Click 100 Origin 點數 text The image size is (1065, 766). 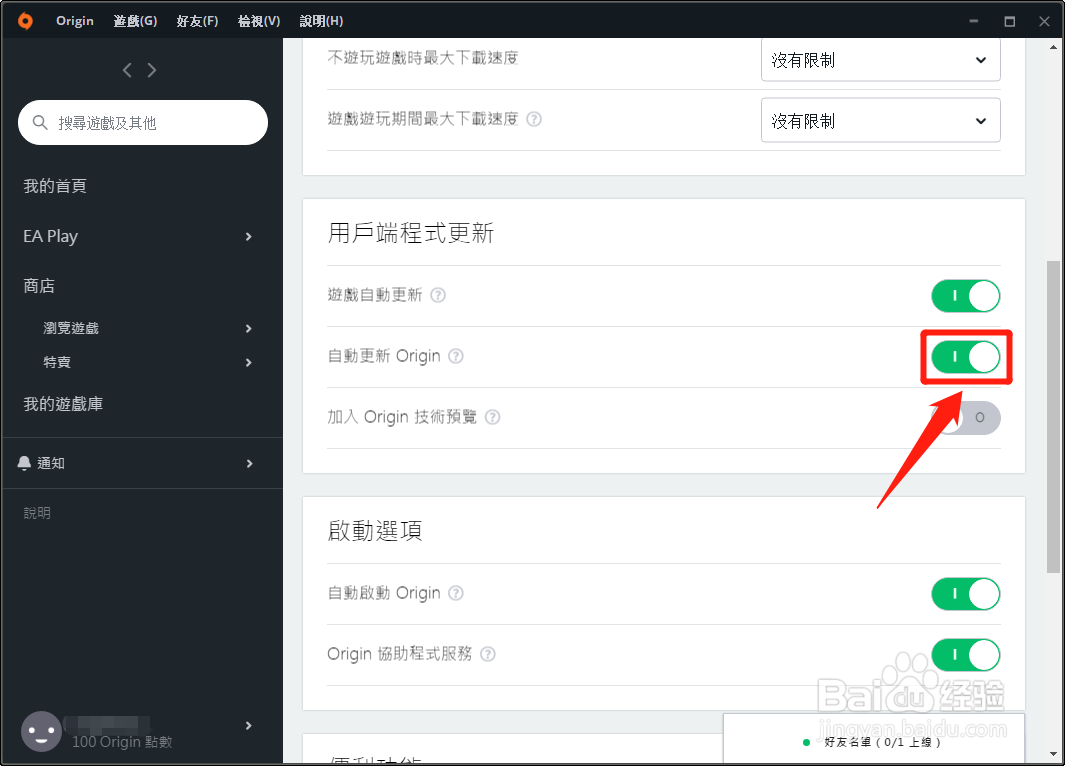click(x=122, y=742)
